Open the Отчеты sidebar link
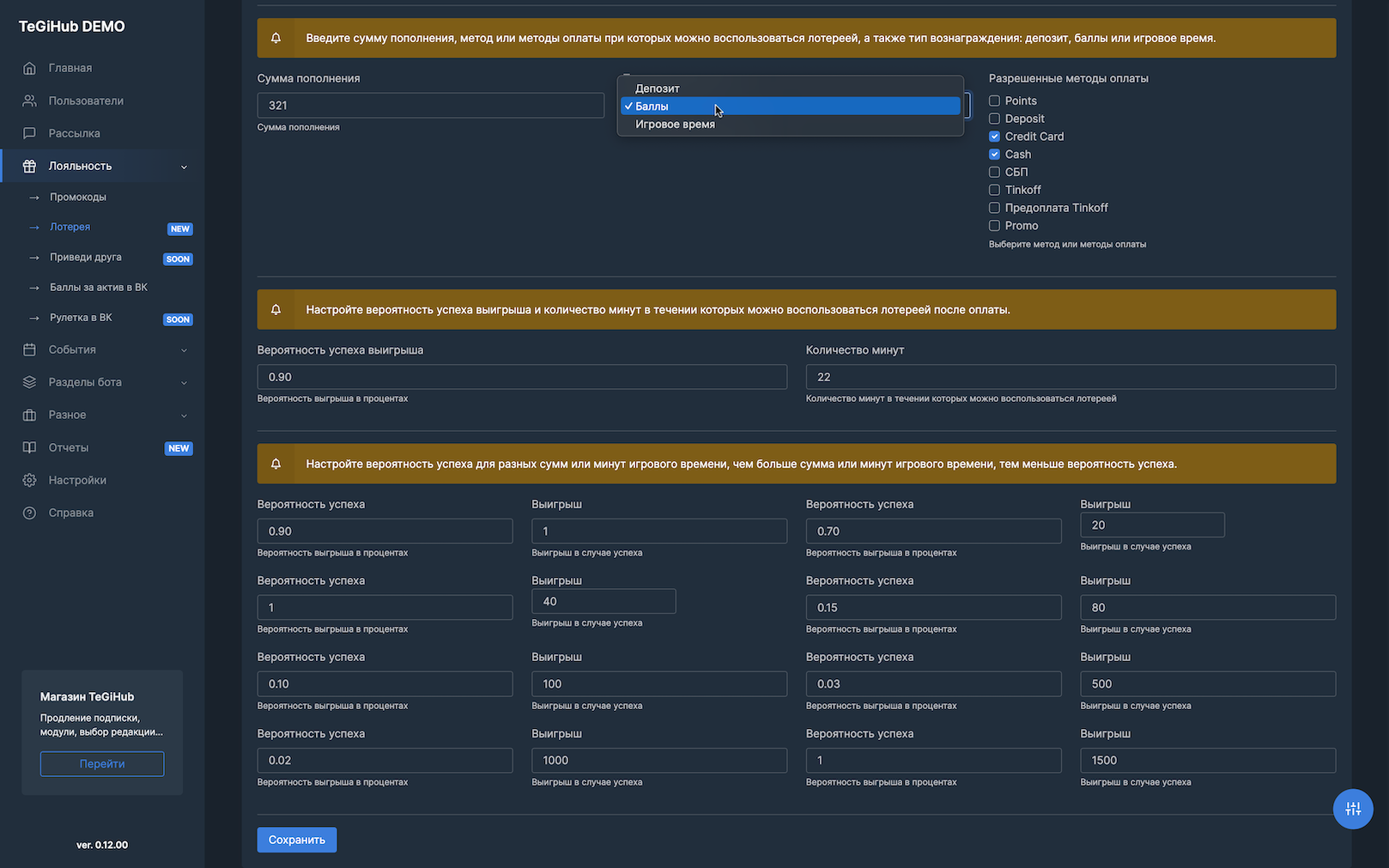Screen dimensions: 1389x868 69,447
